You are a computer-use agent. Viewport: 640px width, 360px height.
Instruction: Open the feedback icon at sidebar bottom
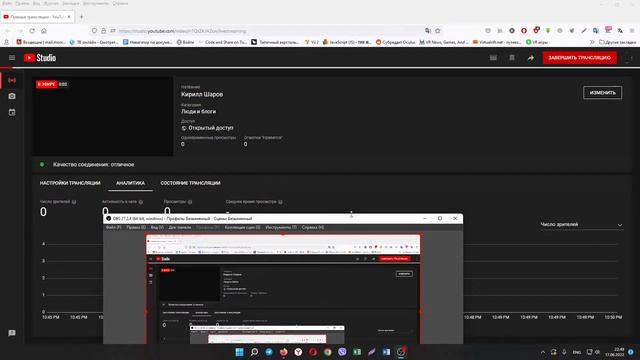click(x=12, y=333)
